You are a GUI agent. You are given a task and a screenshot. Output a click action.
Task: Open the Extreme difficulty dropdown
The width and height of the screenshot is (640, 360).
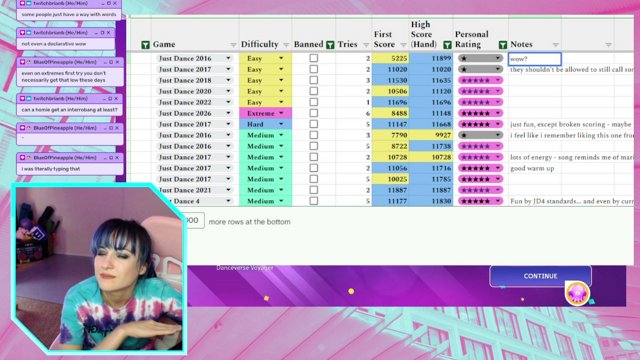click(x=281, y=113)
